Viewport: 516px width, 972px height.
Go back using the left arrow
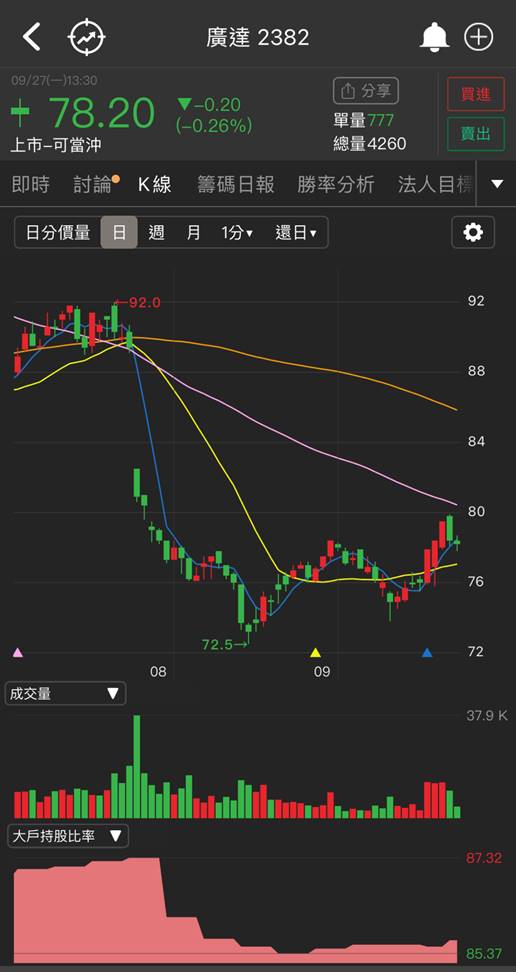pos(31,37)
